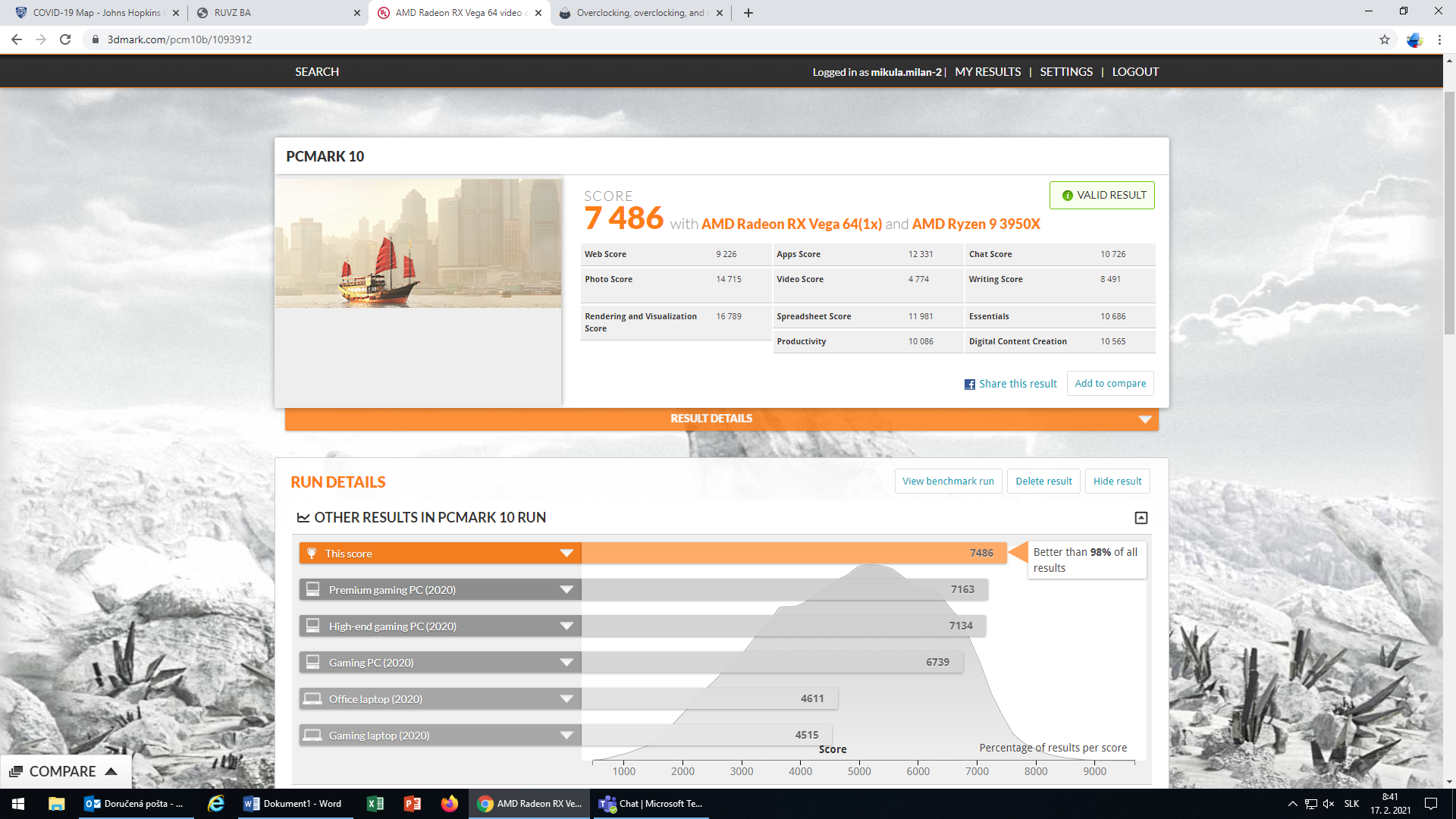Click AMD Ryzen 9 3950X link
Image resolution: width=1456 pixels, height=819 pixels.
(x=976, y=224)
